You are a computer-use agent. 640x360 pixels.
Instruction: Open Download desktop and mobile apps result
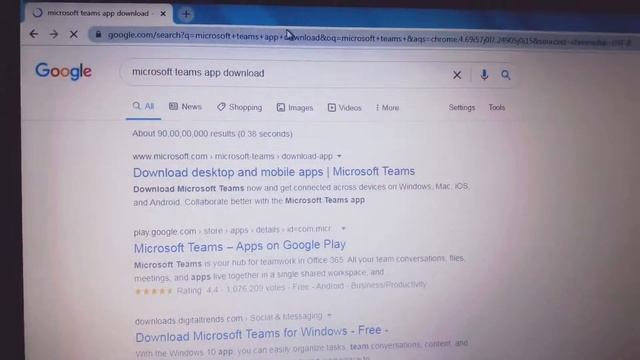(x=274, y=172)
